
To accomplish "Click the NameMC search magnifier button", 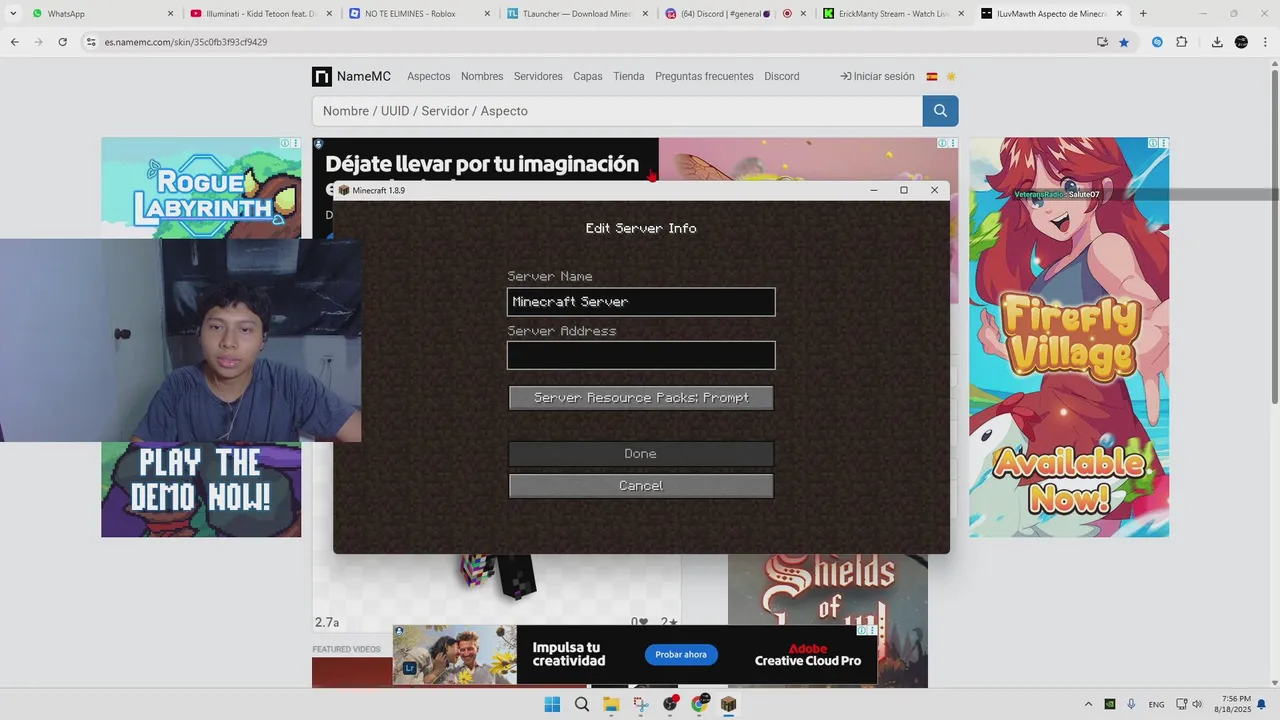I will [x=940, y=111].
